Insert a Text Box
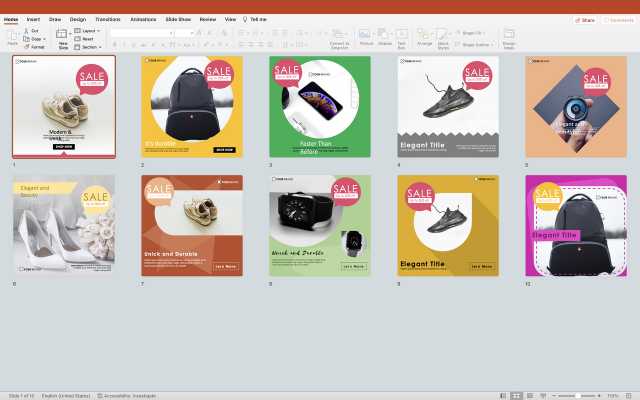The image size is (640, 400). click(402, 36)
